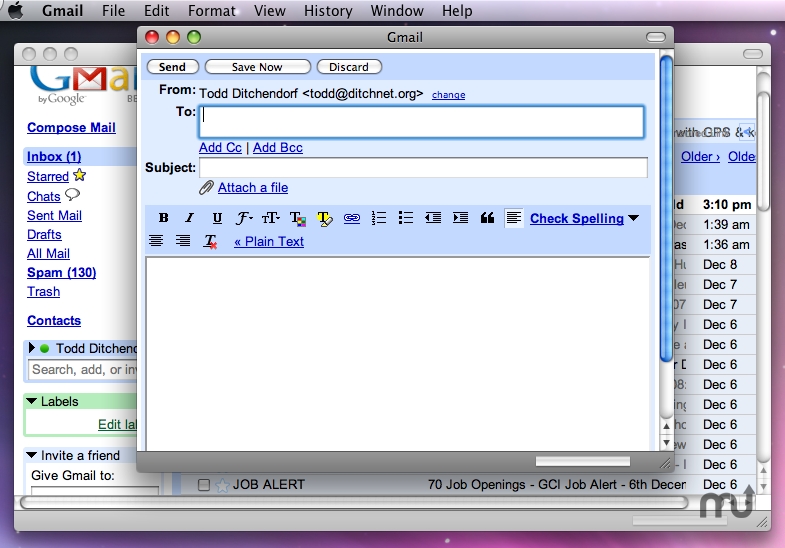Align text to the right
This screenshot has width=785, height=548.
point(183,241)
